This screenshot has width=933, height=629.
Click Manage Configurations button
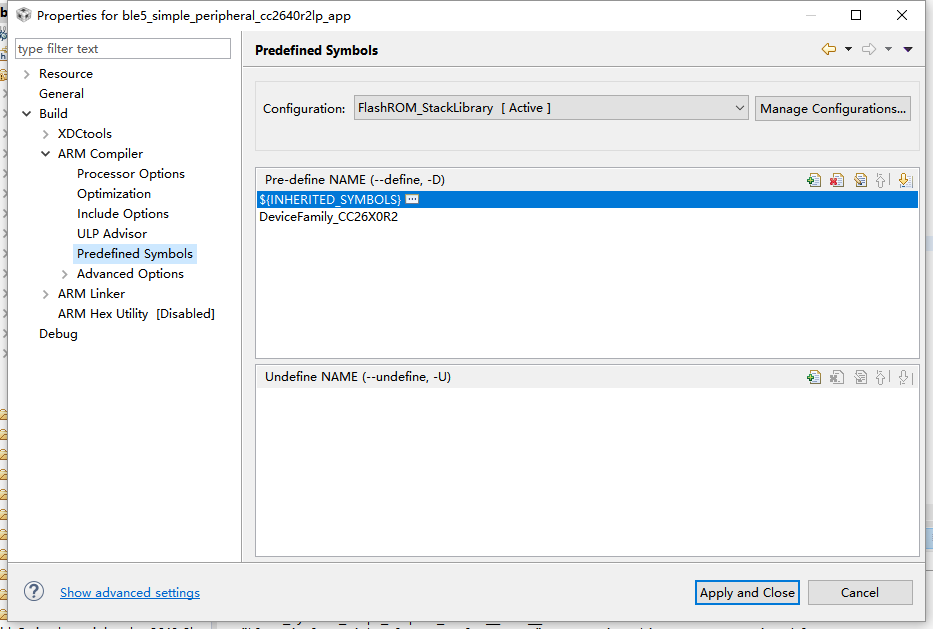click(x=832, y=108)
